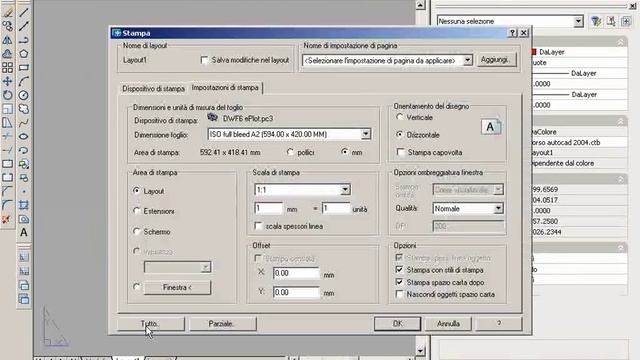Click the mm scale value input field
Viewport: 640px width, 360px height.
tap(269, 209)
